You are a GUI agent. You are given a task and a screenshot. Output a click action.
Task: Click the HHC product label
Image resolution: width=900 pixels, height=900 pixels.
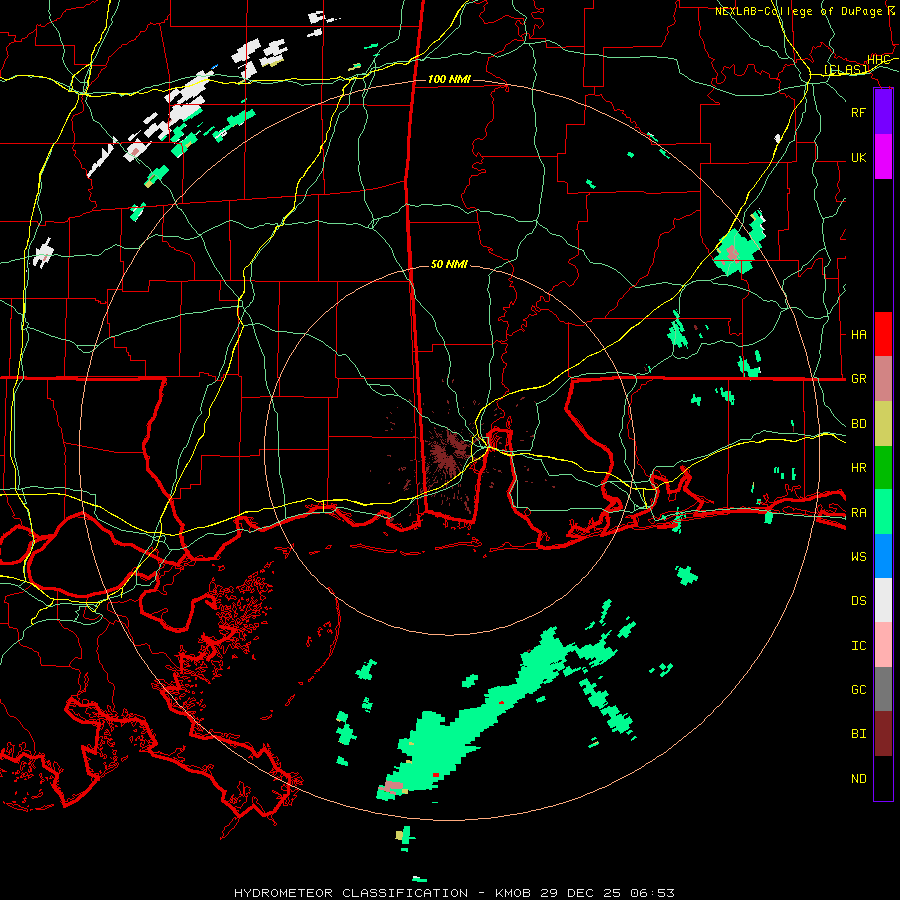tap(878, 60)
